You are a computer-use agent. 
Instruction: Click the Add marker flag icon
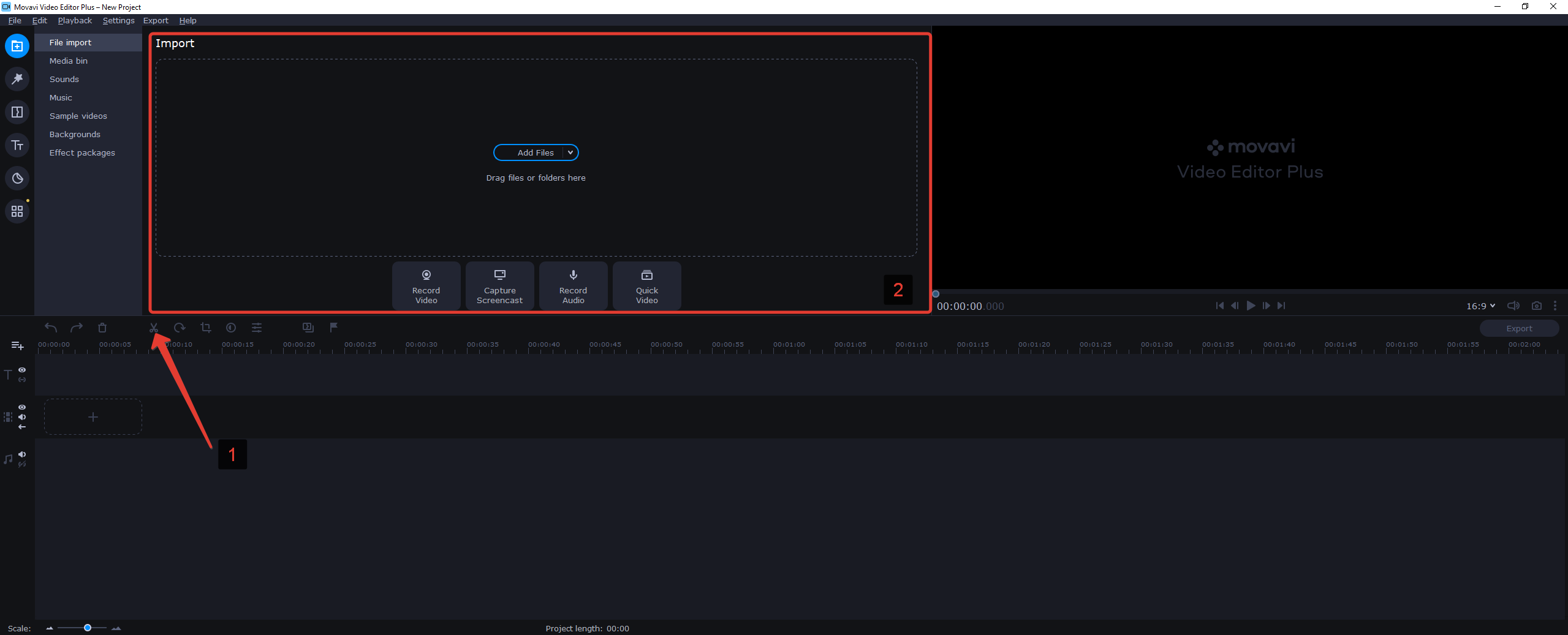coord(334,328)
